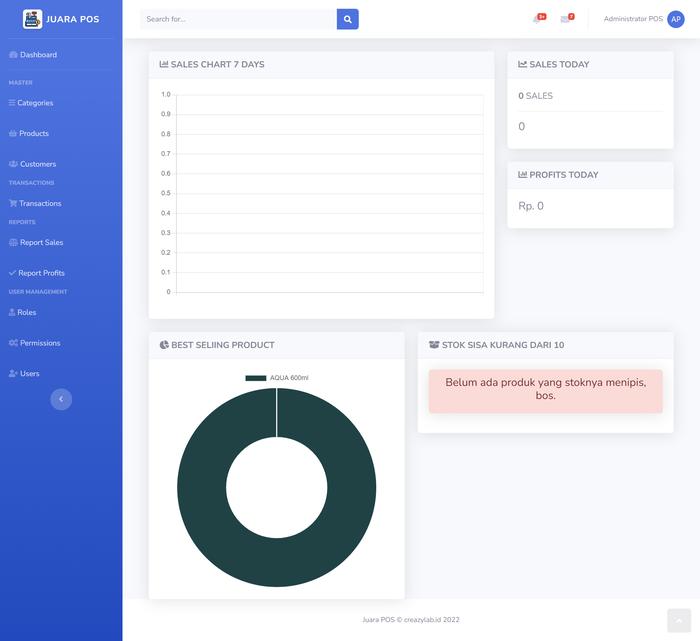Open the messages envelope icon
This screenshot has width=700, height=641.
click(566, 19)
